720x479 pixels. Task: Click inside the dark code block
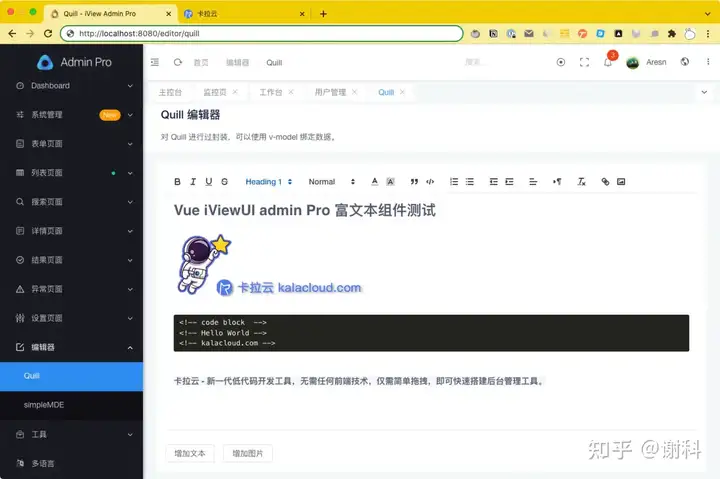[x=431, y=333]
